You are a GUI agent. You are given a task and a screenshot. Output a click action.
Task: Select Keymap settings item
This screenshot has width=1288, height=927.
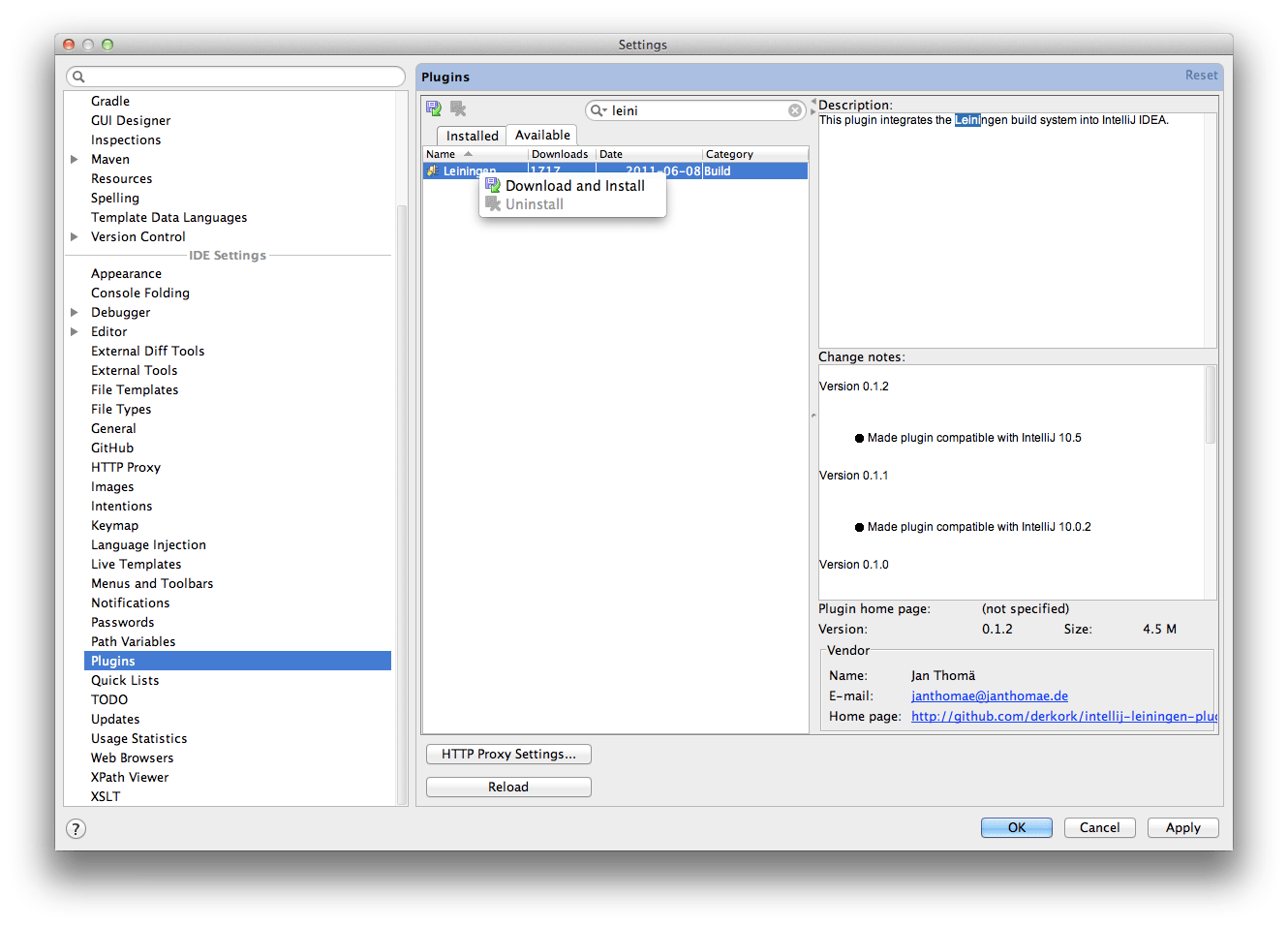point(114,525)
